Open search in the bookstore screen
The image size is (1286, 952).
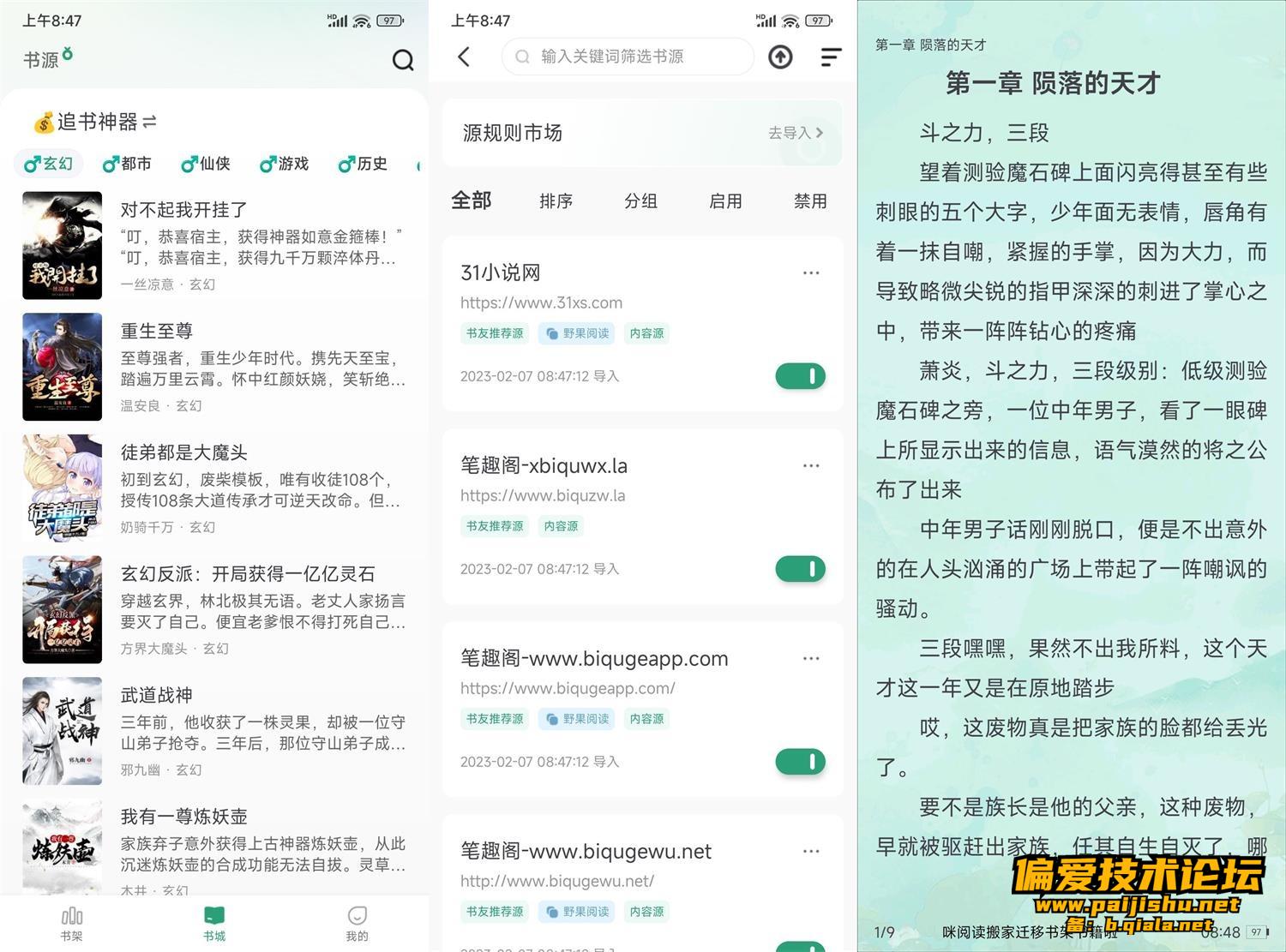point(403,59)
